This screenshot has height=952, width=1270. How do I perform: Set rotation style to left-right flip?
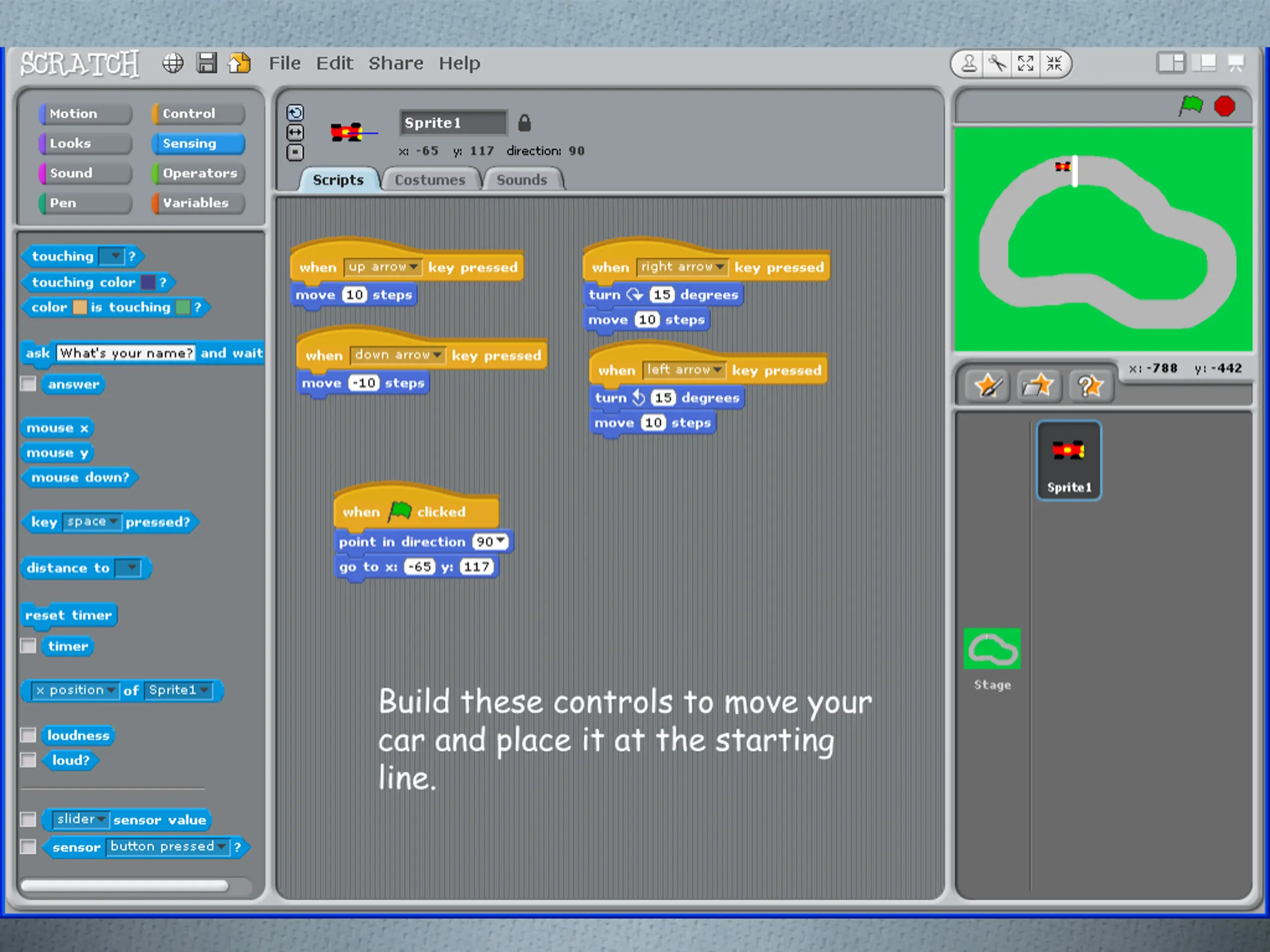tap(295, 132)
